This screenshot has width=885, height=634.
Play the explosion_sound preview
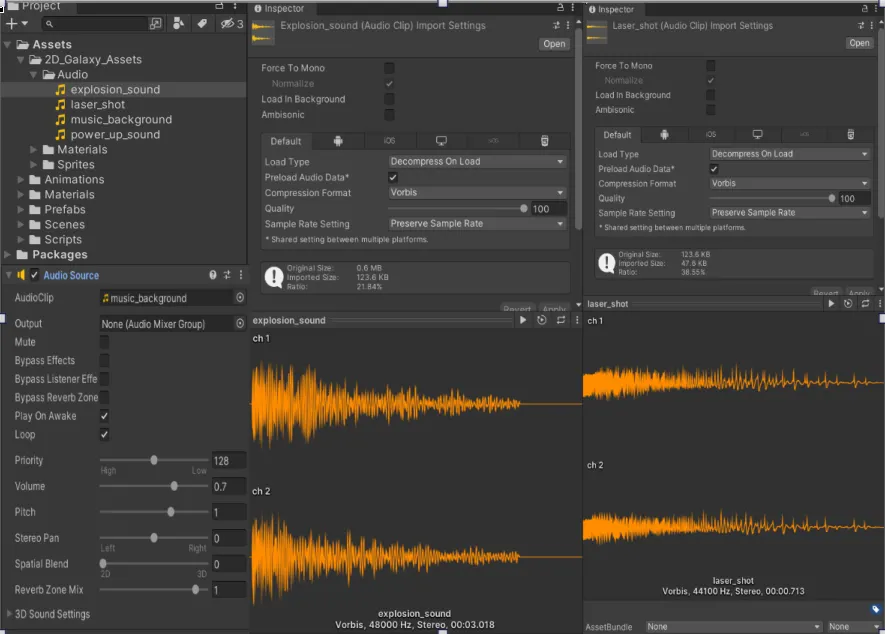click(524, 318)
